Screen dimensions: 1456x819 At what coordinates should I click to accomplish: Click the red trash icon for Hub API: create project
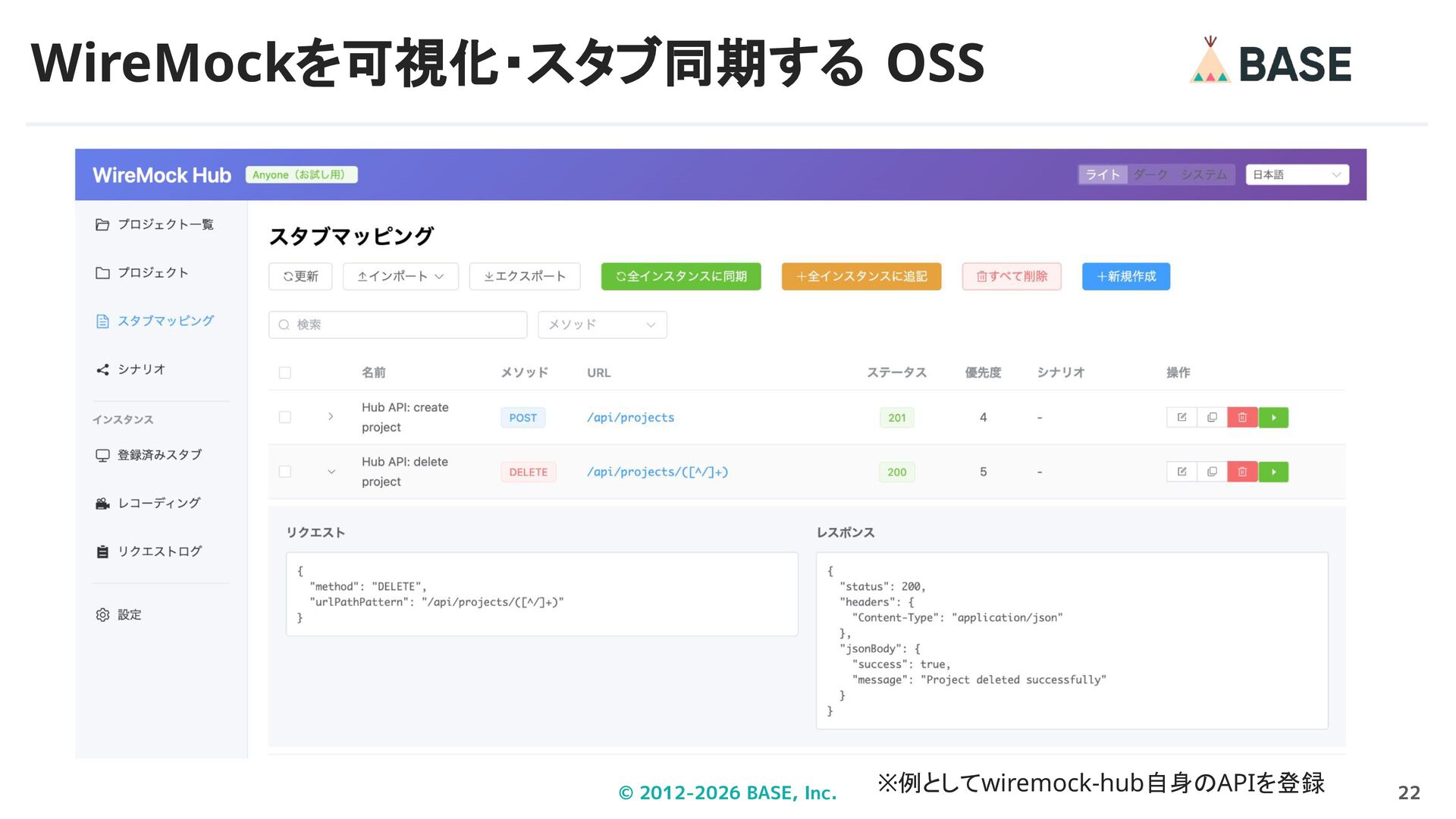[1242, 417]
